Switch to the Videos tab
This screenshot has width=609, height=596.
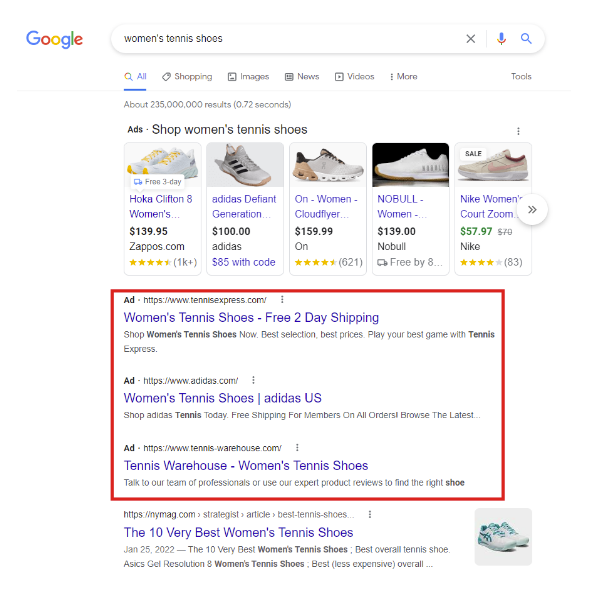pyautogui.click(x=355, y=76)
